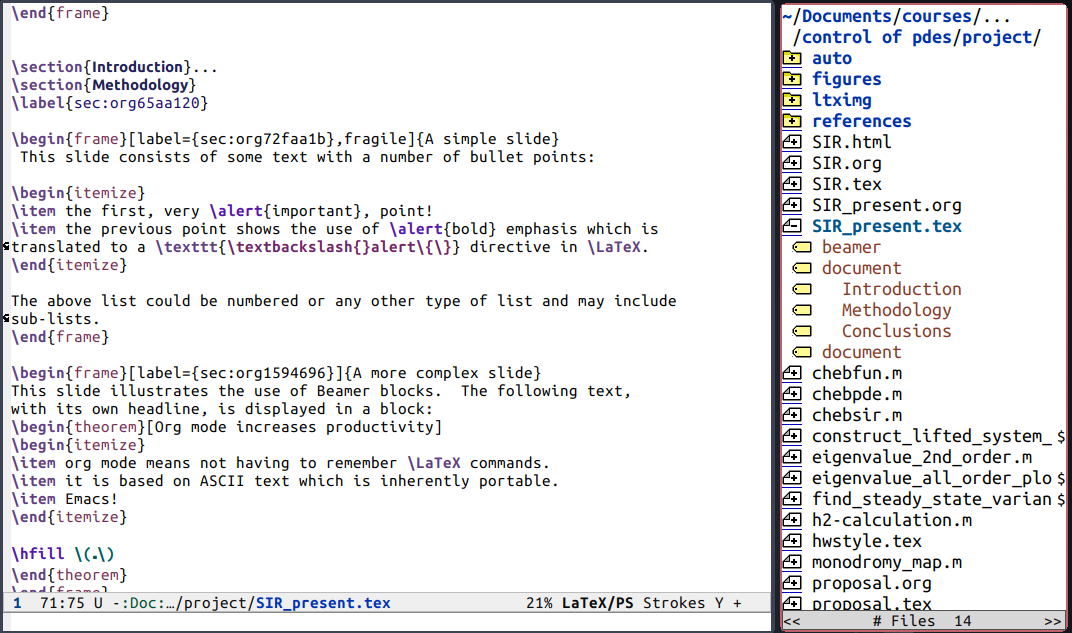The width and height of the screenshot is (1072, 633).
Task: Click the find_steady_state_varian file icon
Action: click(792, 499)
